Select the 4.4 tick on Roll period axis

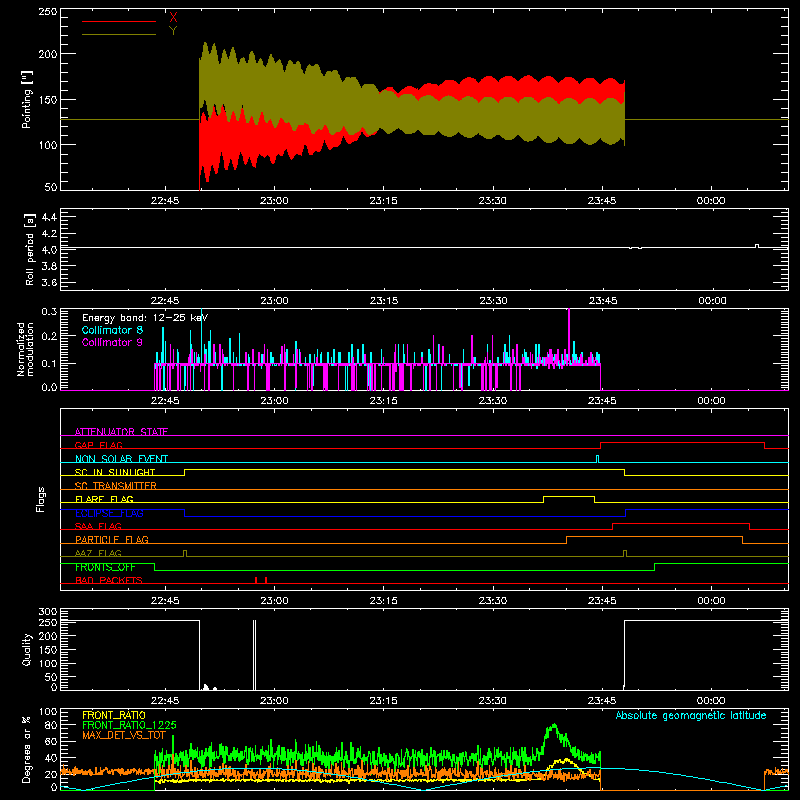point(49,217)
